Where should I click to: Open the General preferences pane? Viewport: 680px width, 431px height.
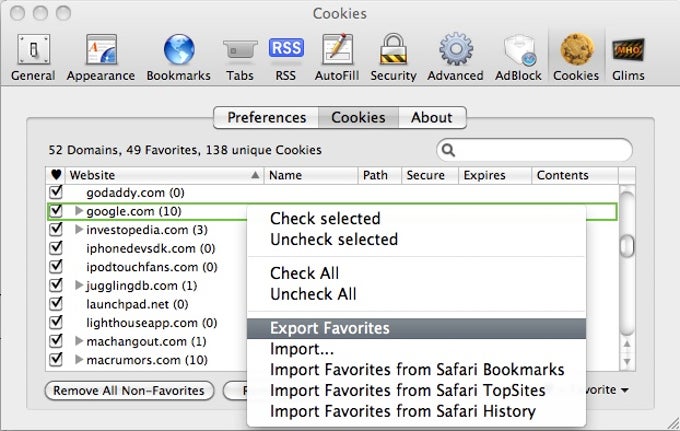[x=32, y=56]
